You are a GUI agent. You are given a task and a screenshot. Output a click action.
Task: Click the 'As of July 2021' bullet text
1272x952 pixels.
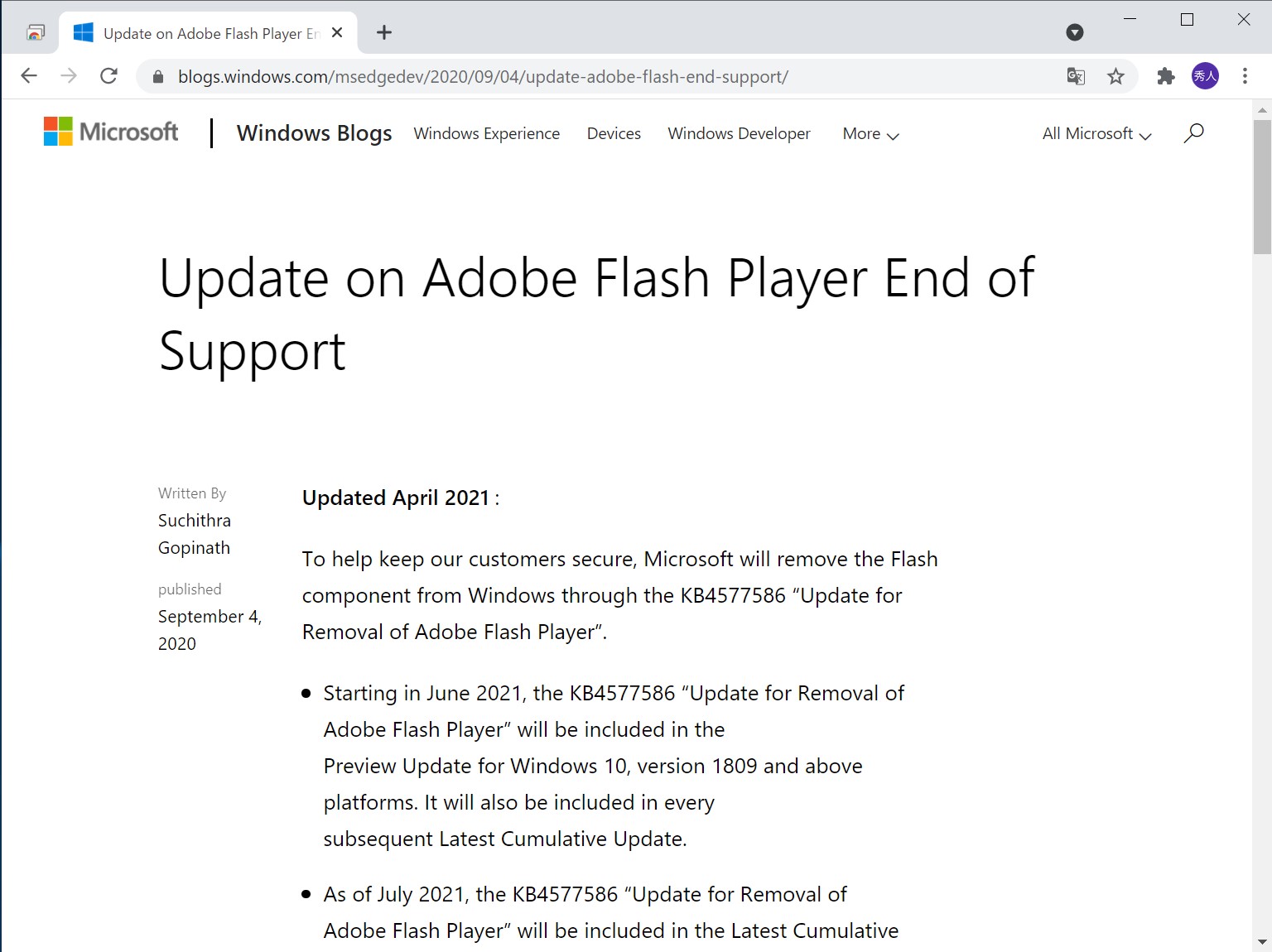pyautogui.click(x=611, y=912)
